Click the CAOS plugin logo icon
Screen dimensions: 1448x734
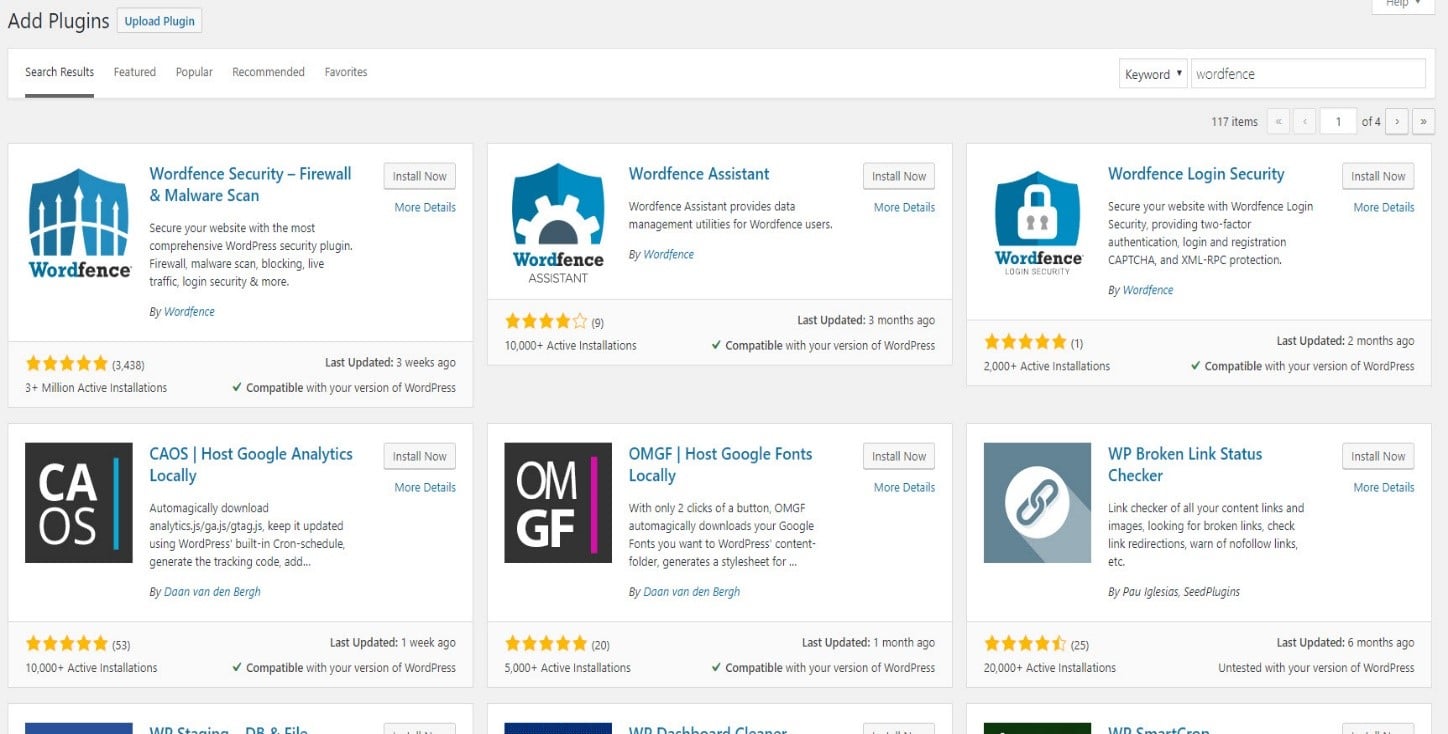tap(79, 502)
